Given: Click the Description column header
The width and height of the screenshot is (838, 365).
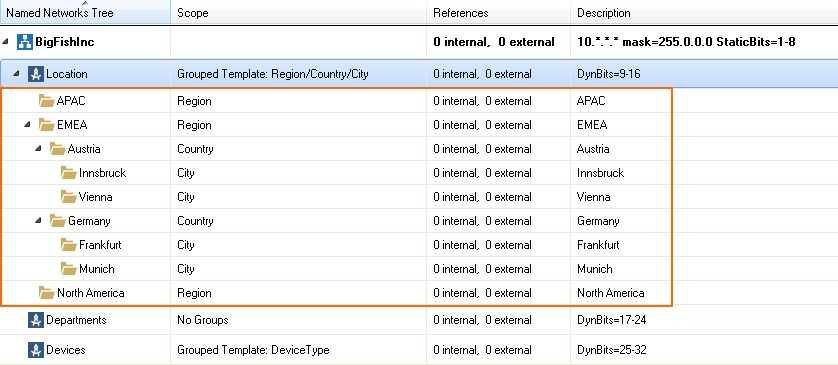Looking at the screenshot, I should click(x=704, y=12).
